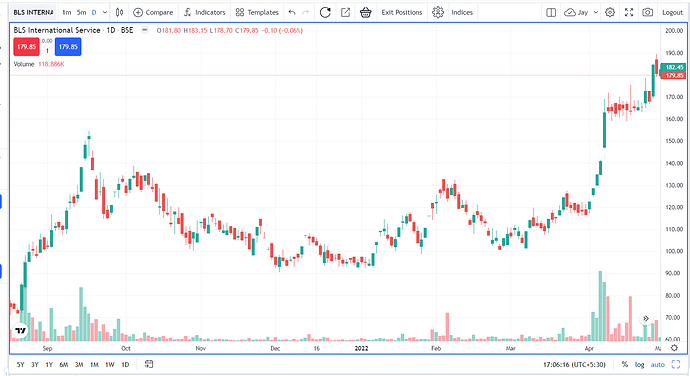
Task: Open the Jay cloud save layout menu
Action: point(576,12)
